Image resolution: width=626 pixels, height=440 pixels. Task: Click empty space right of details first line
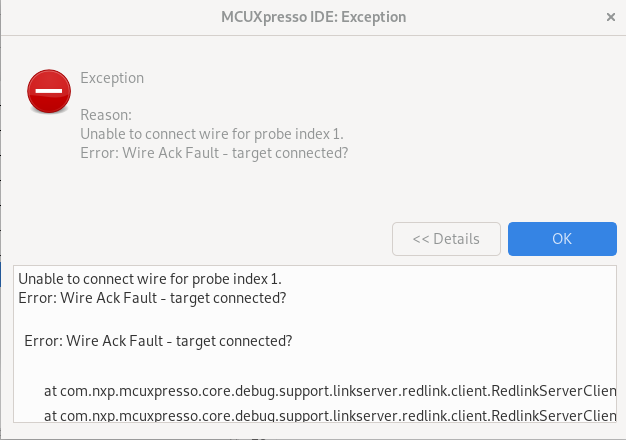447,279
